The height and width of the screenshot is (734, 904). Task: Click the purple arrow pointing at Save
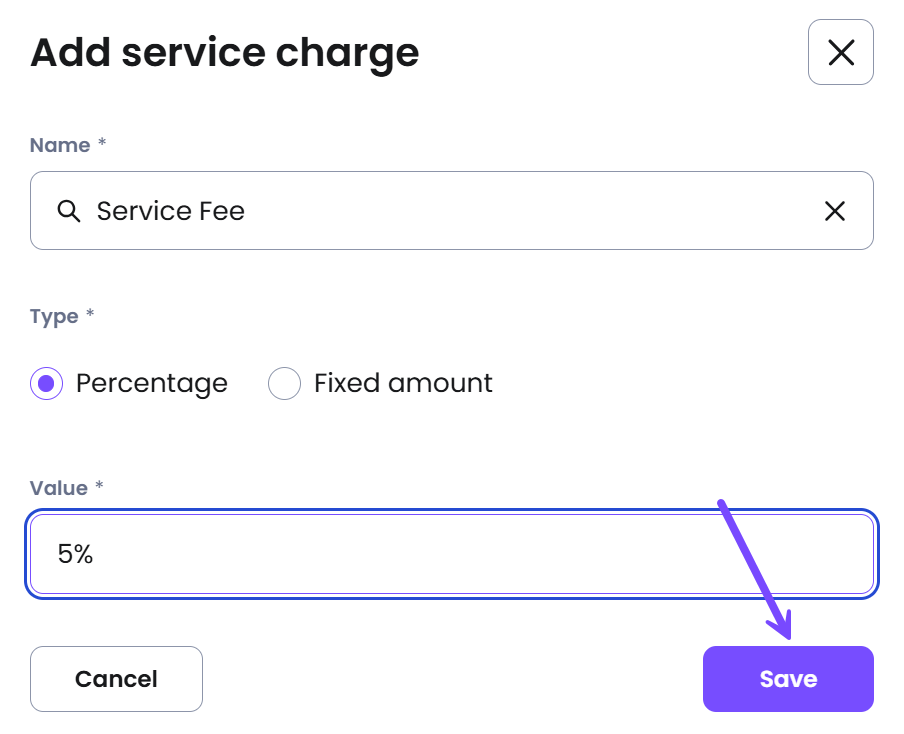click(756, 570)
